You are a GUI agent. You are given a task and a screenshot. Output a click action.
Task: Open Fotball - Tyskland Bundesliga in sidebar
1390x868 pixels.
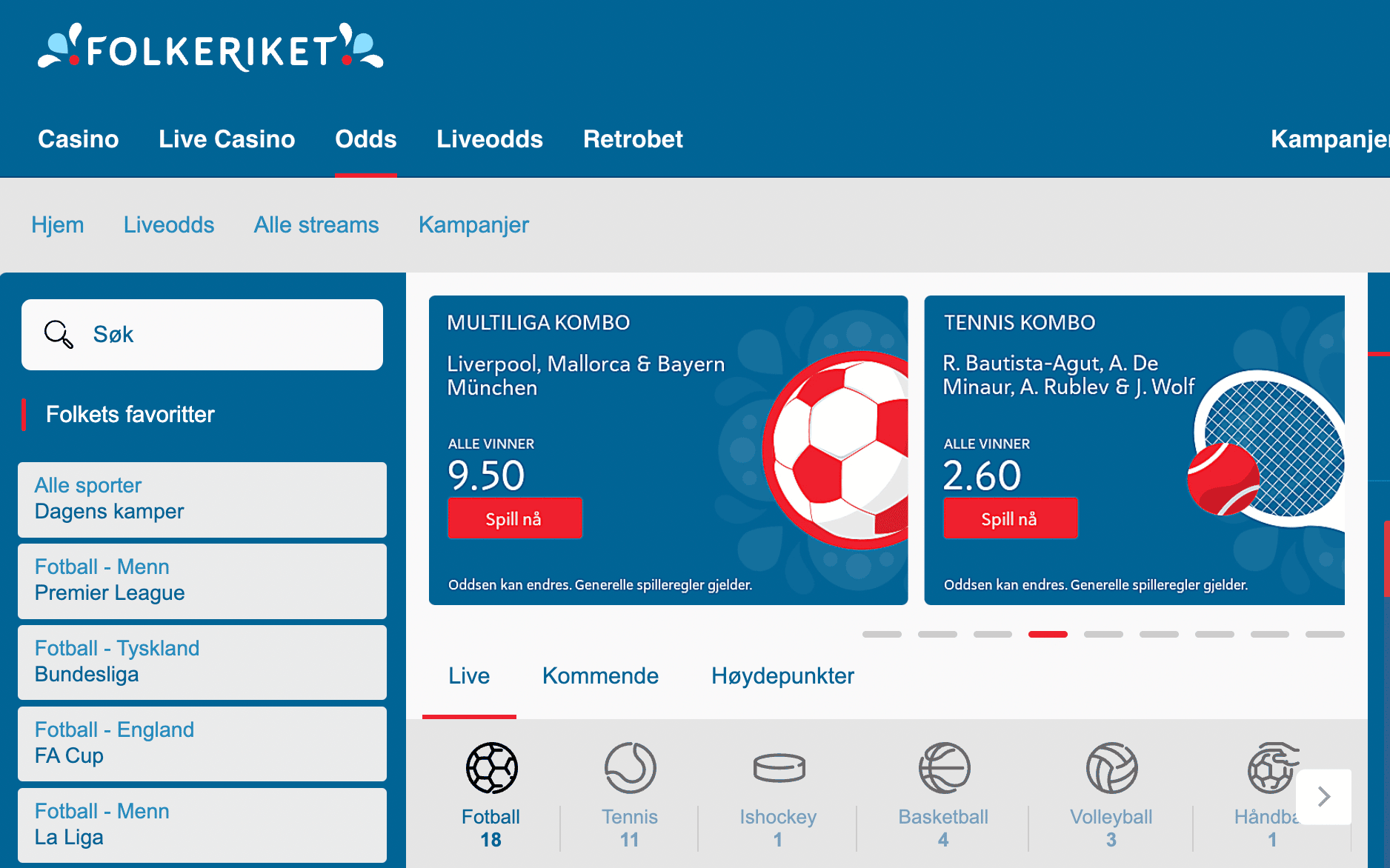202,661
